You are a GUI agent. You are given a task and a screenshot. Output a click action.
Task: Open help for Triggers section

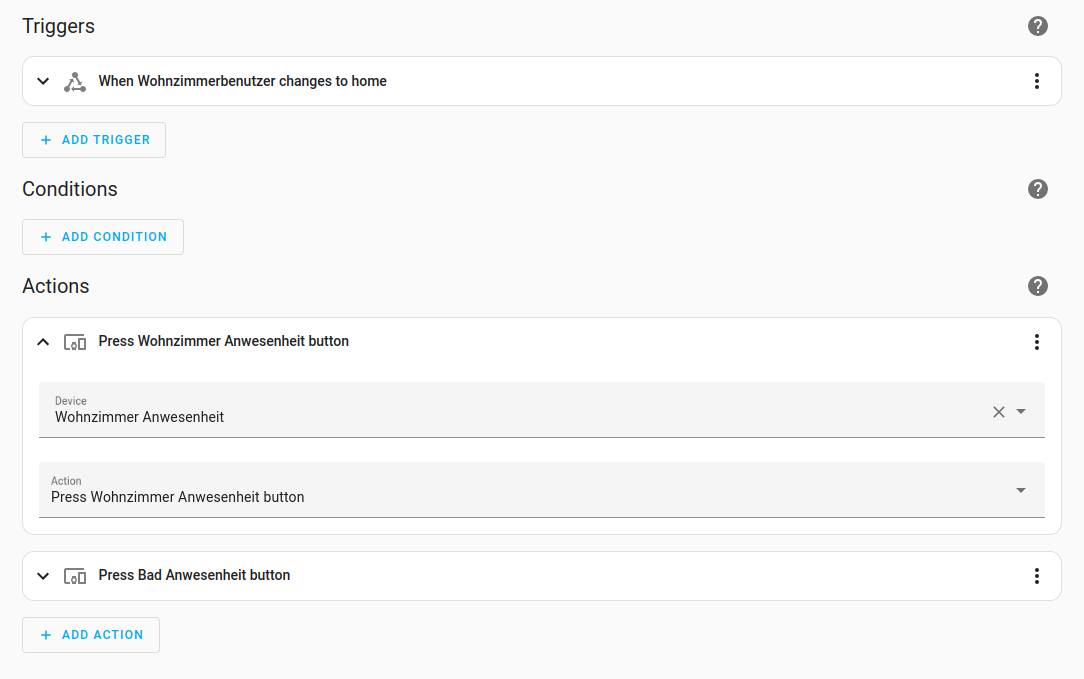pos(1038,26)
